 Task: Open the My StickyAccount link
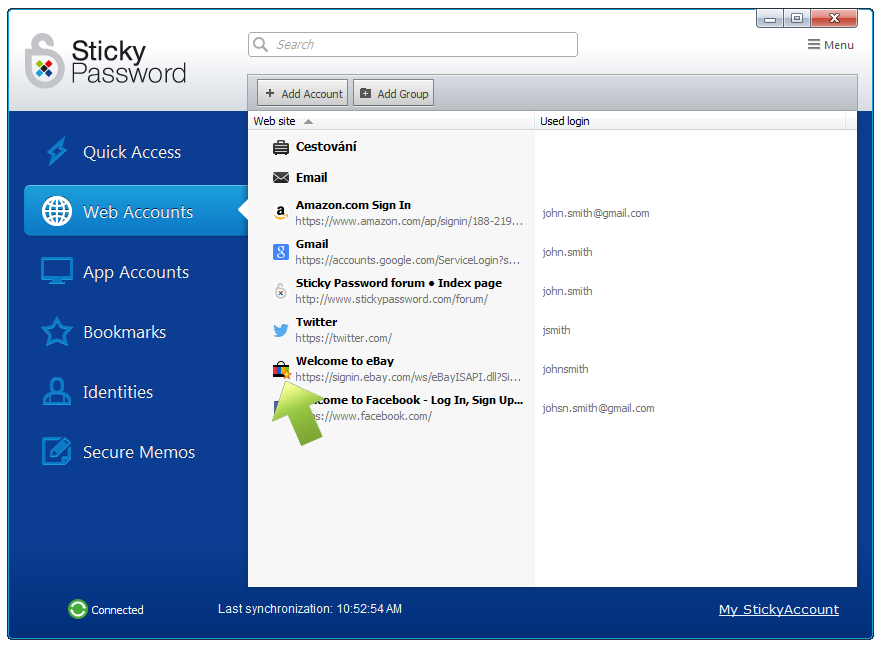tap(779, 609)
